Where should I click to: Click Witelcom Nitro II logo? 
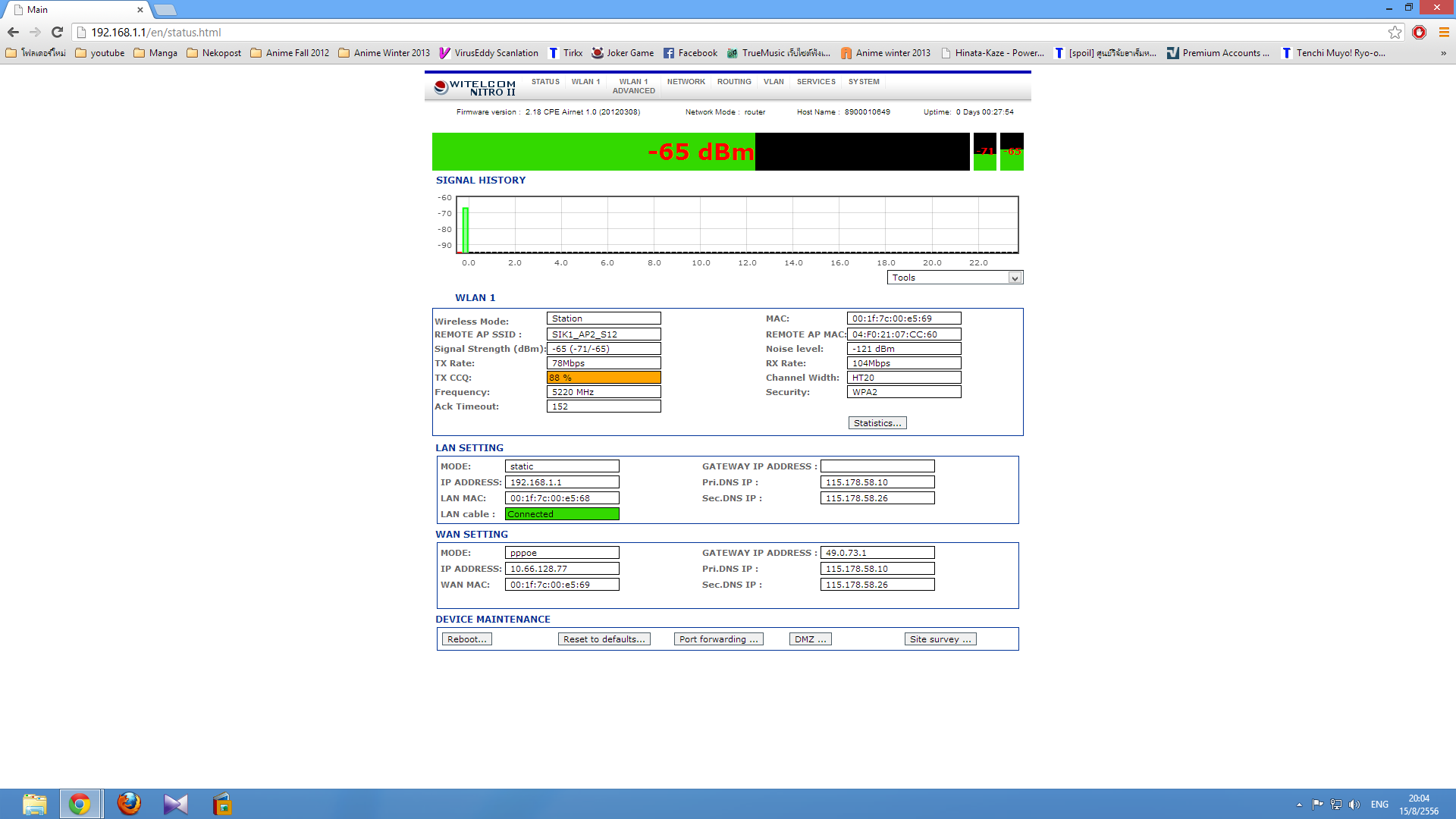[475, 88]
